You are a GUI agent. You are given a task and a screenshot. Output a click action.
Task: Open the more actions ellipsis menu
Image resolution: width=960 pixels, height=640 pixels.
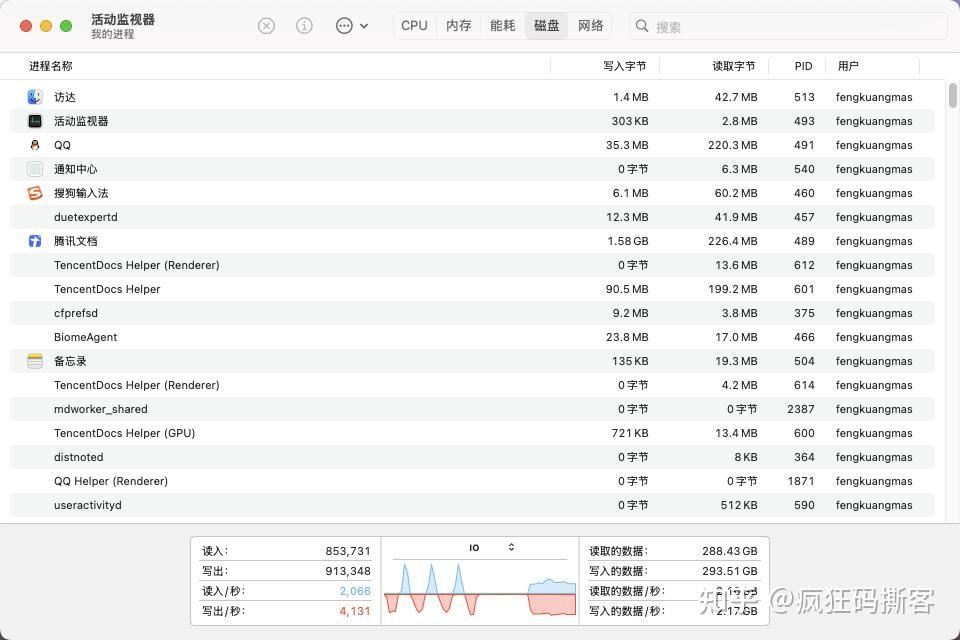[351, 26]
